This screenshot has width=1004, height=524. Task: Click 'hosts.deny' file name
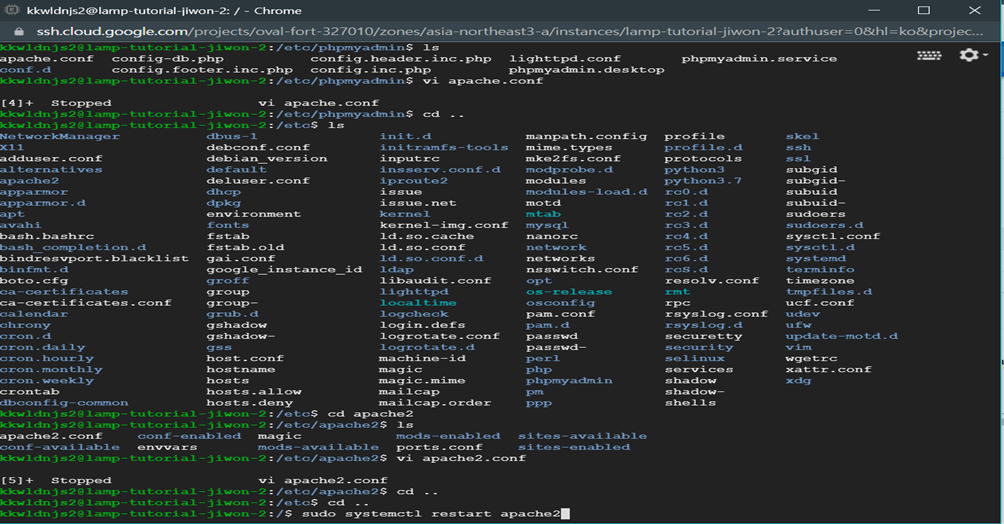[x=250, y=403]
